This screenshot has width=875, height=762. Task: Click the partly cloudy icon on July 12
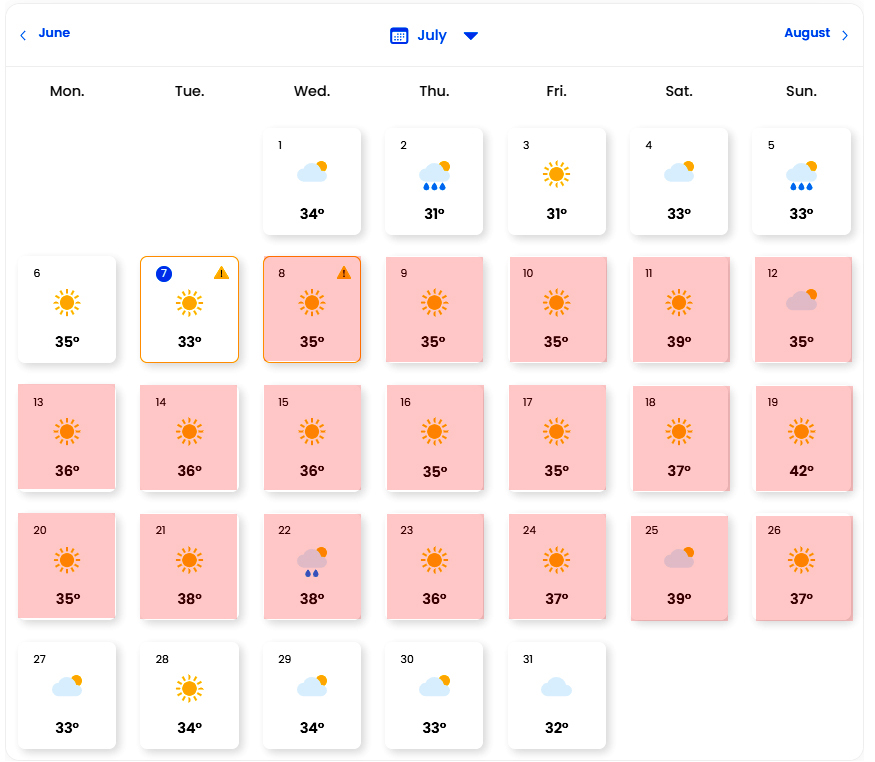[x=801, y=300]
